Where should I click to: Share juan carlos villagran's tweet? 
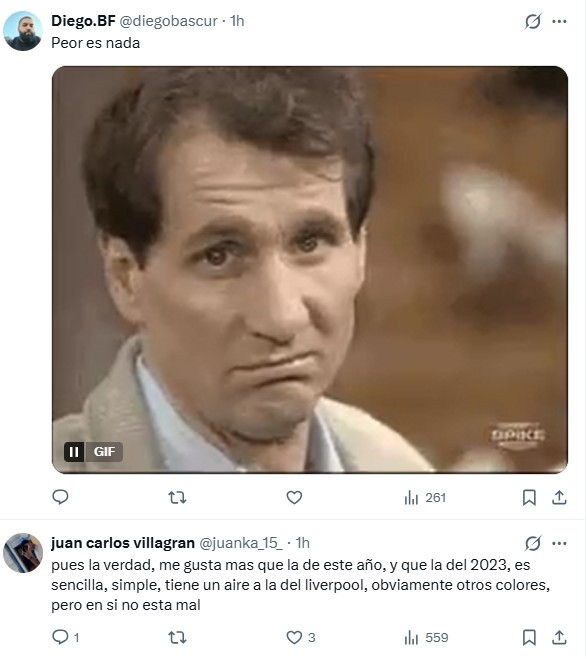pos(559,637)
